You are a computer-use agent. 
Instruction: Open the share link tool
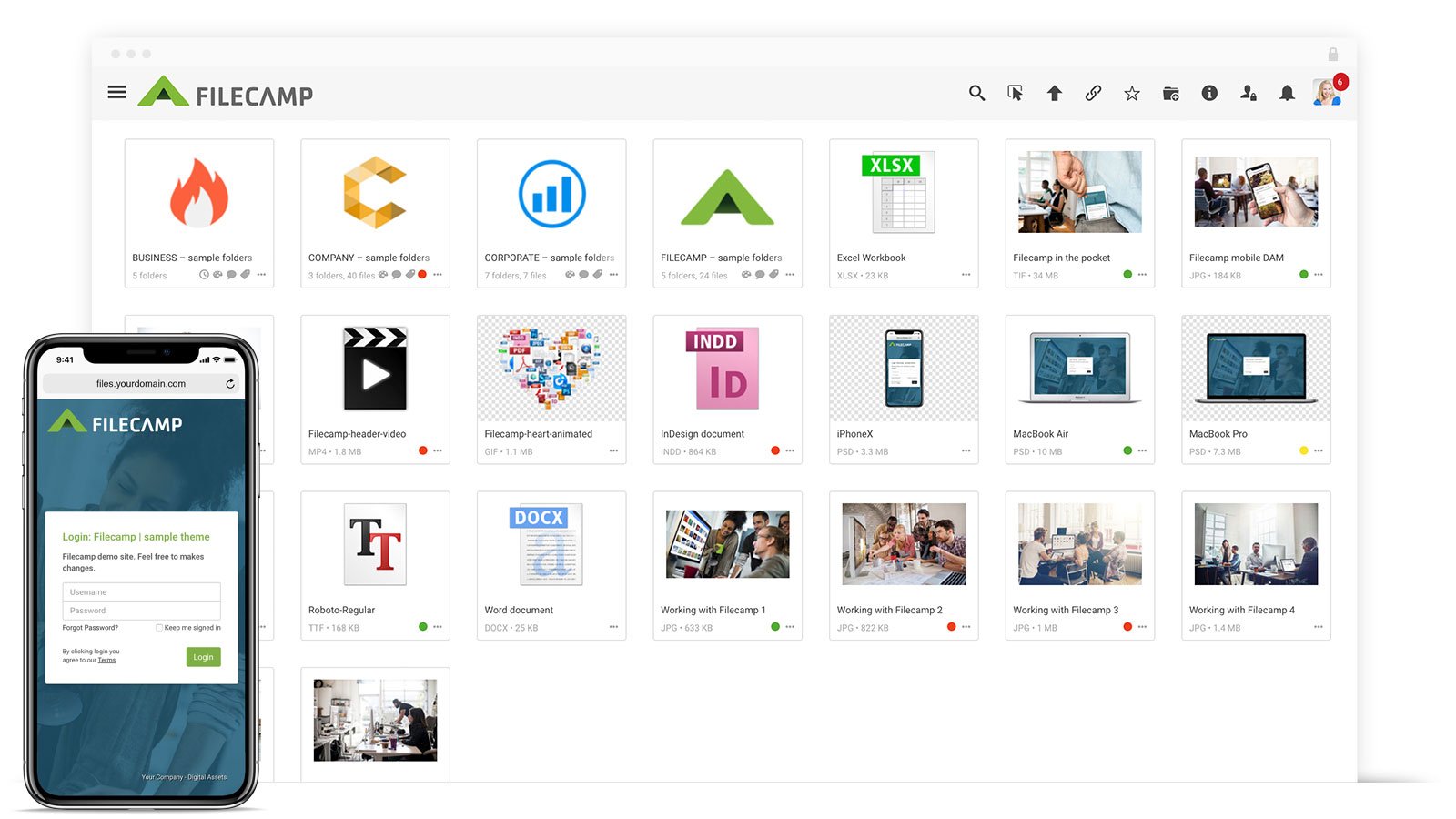pyautogui.click(x=1092, y=94)
